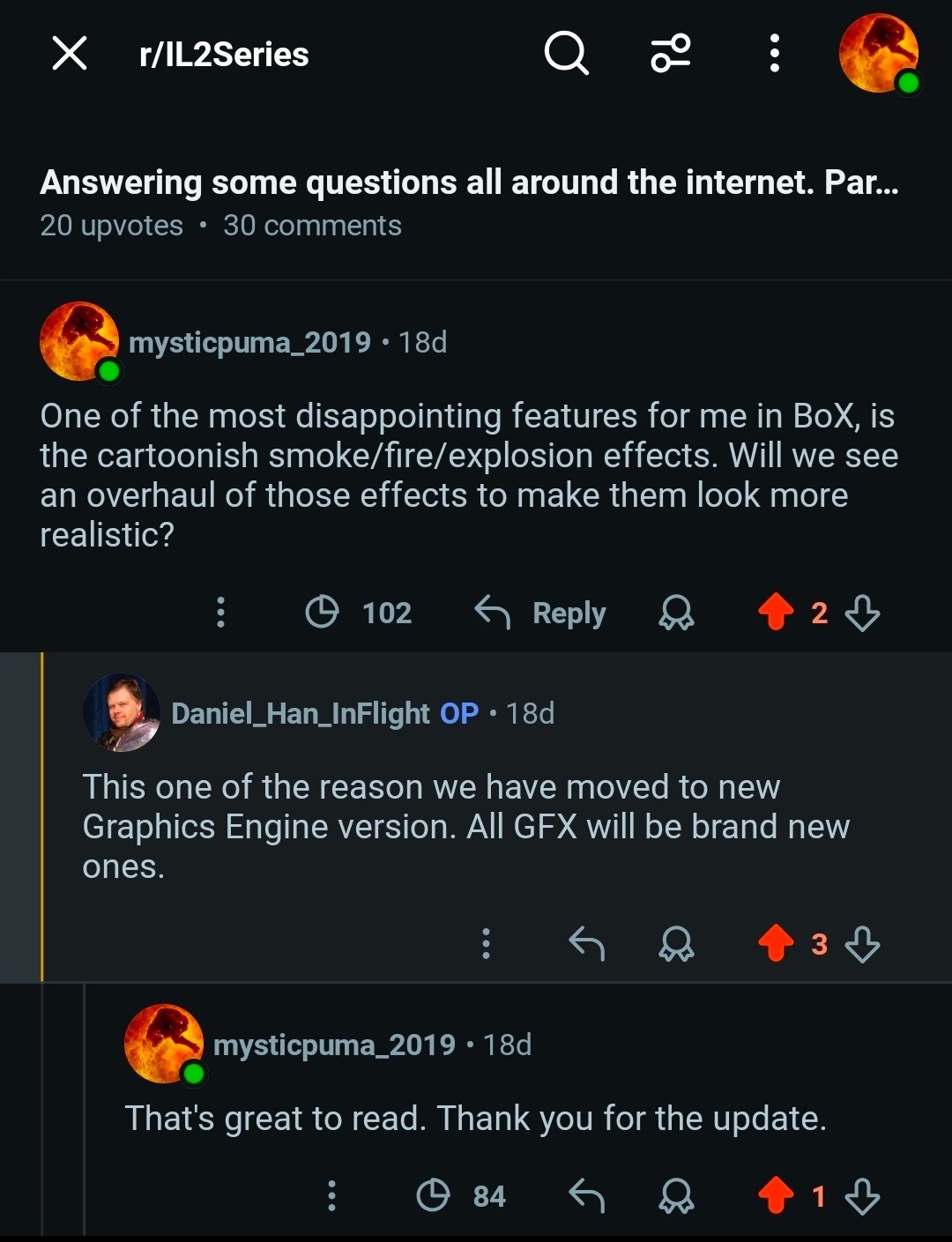952x1242 pixels.
Task: View the username mysticpuma_2019's profile
Action: [x=249, y=343]
